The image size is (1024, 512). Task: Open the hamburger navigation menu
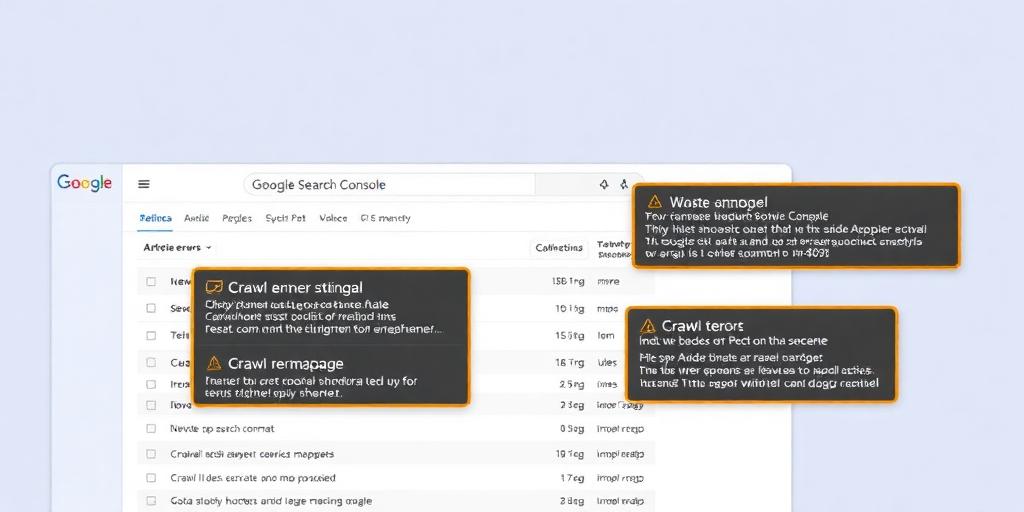[x=144, y=184]
